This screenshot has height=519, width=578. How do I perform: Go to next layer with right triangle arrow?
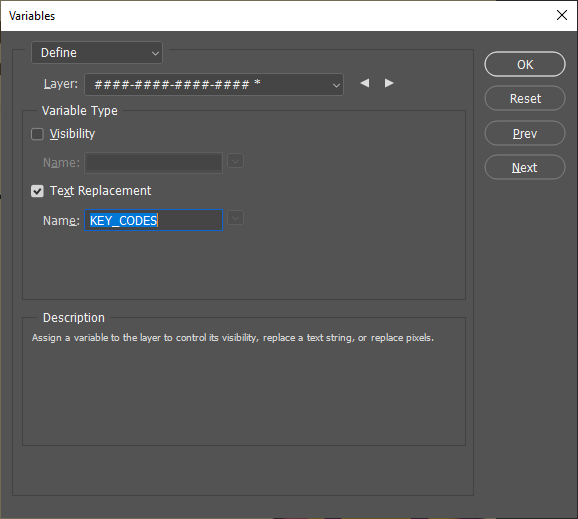(389, 83)
